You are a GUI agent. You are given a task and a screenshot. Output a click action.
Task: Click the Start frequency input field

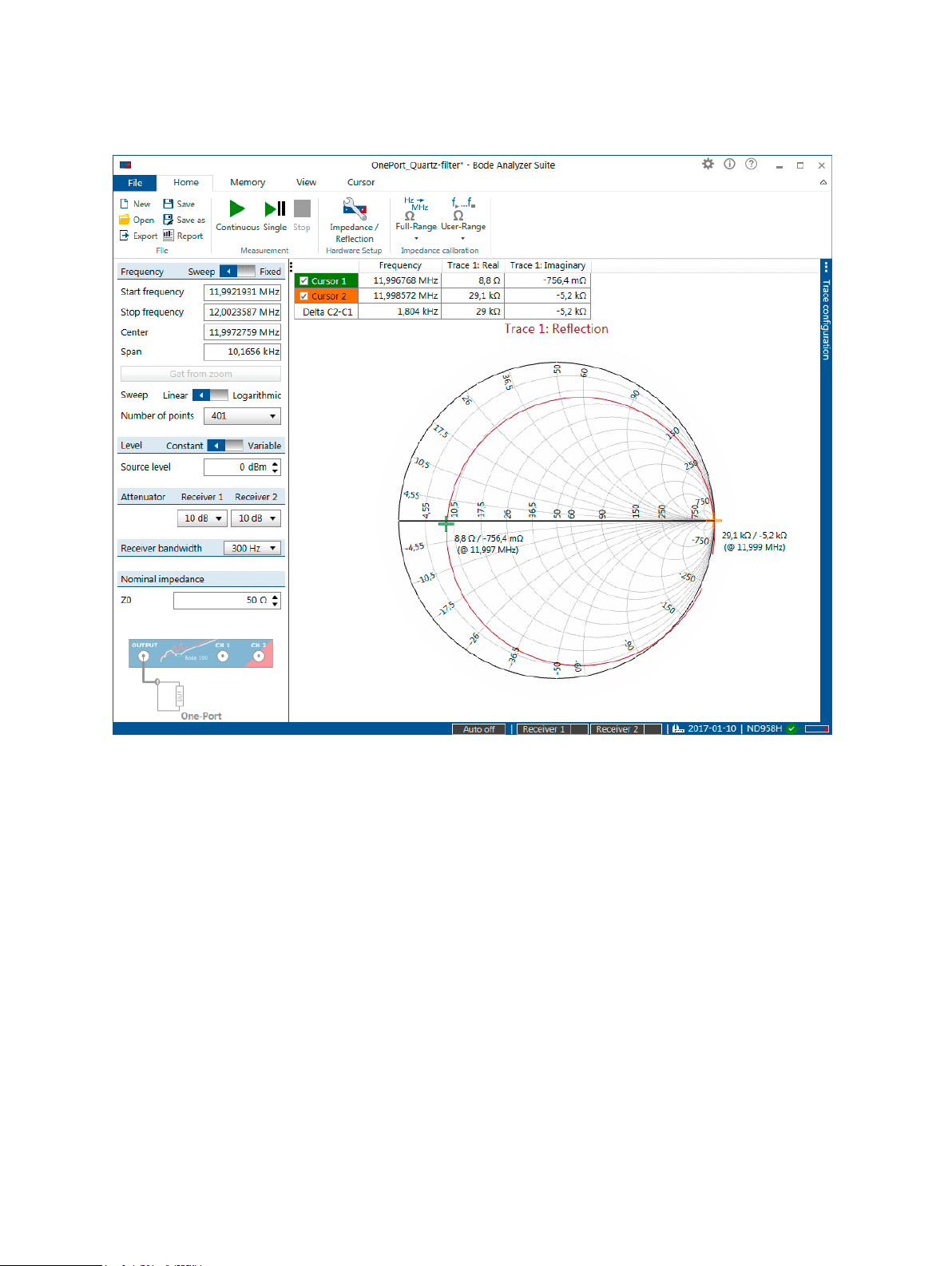242,292
